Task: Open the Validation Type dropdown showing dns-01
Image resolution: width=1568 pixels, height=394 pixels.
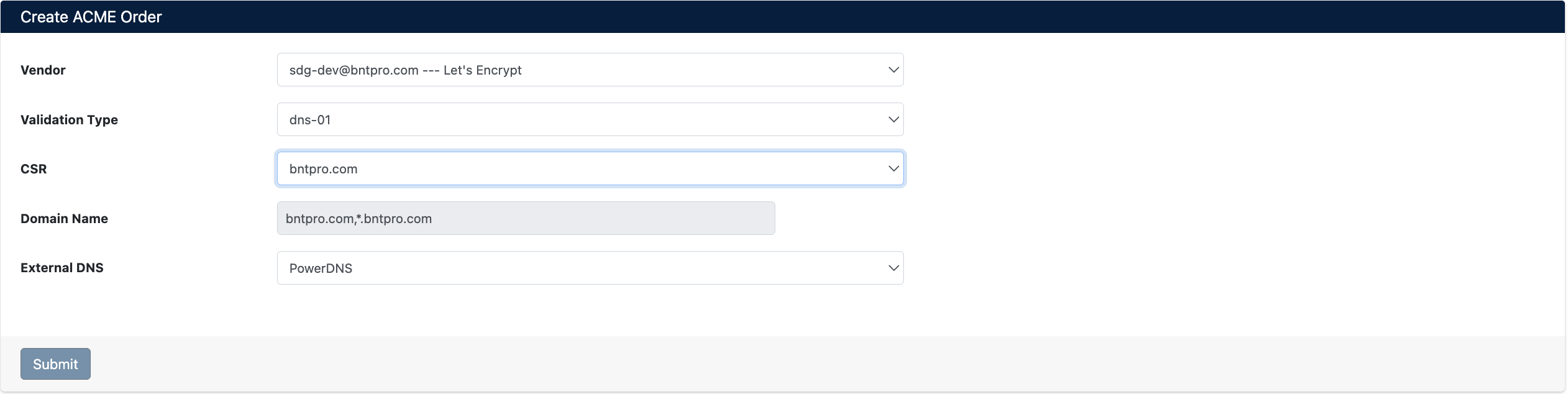Action: [x=590, y=119]
